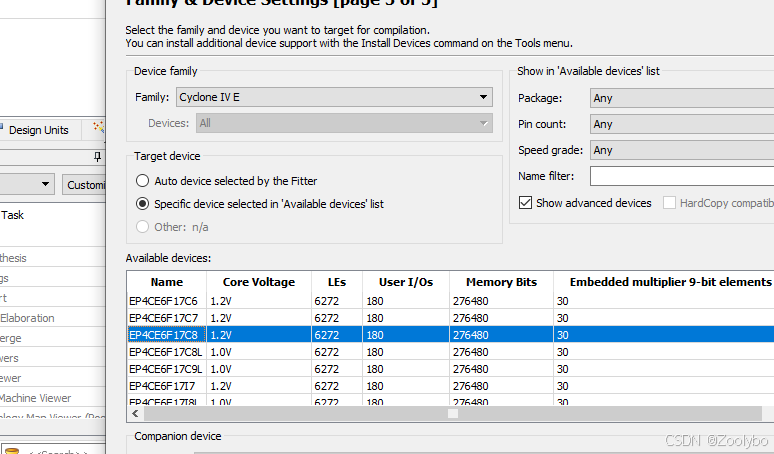This screenshot has width=774, height=454.
Task: Select the highlighted EP4CE6F17C8 device row
Action: [x=450, y=335]
